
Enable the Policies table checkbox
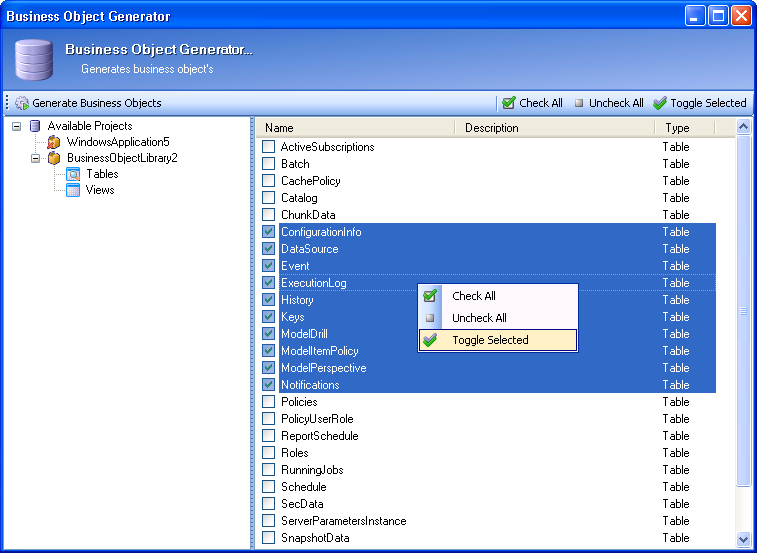click(268, 402)
